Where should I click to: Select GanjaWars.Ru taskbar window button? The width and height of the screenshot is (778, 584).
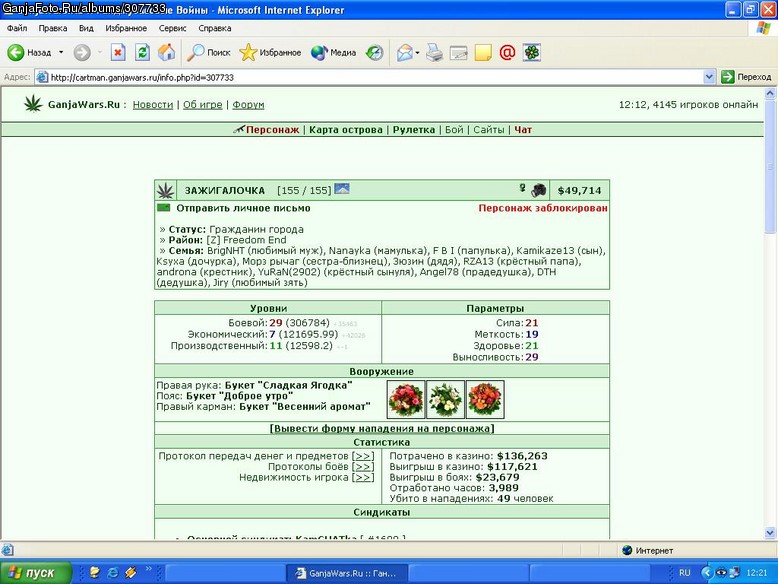(346, 573)
